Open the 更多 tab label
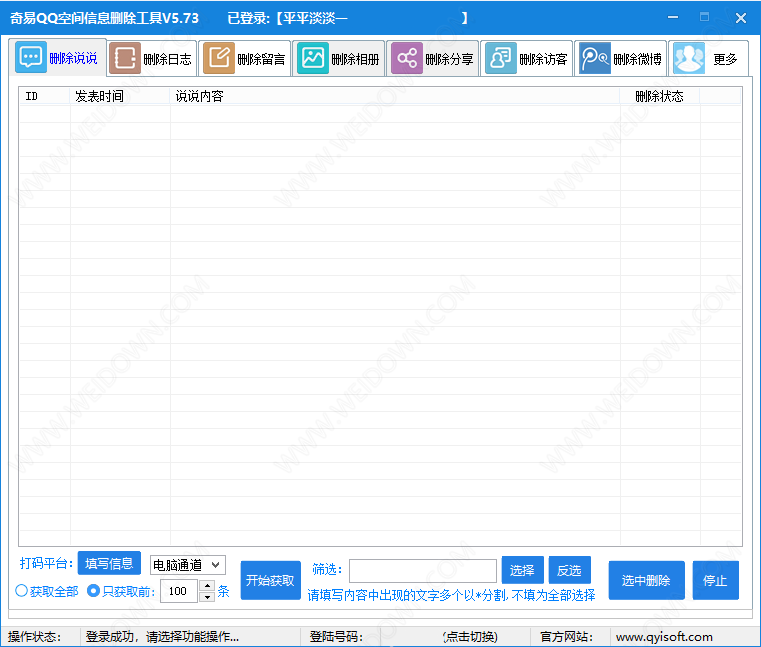Image resolution: width=761 pixels, height=647 pixels. pos(726,59)
